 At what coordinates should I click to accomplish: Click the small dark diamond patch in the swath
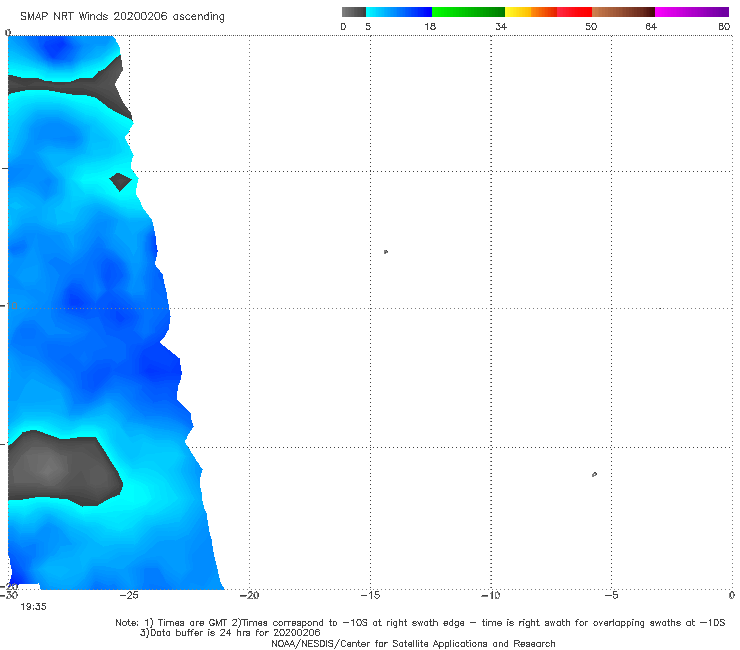(x=120, y=182)
